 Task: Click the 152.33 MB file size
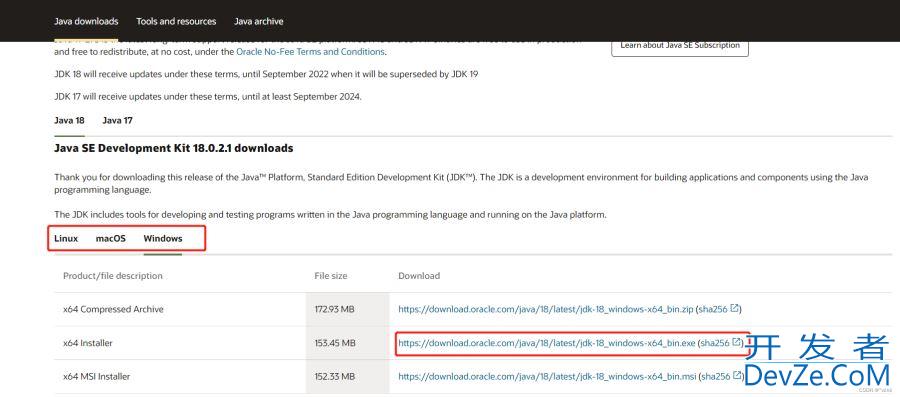335,377
